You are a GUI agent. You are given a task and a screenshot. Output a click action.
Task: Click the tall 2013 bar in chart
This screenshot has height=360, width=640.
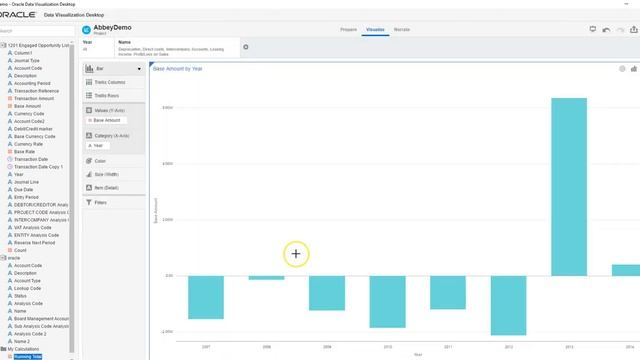coord(569,187)
